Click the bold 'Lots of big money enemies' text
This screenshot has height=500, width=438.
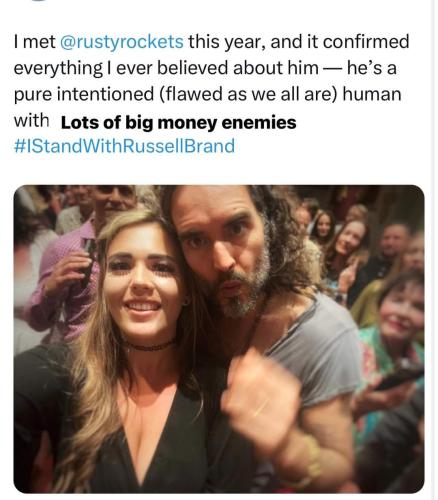[x=179, y=123]
